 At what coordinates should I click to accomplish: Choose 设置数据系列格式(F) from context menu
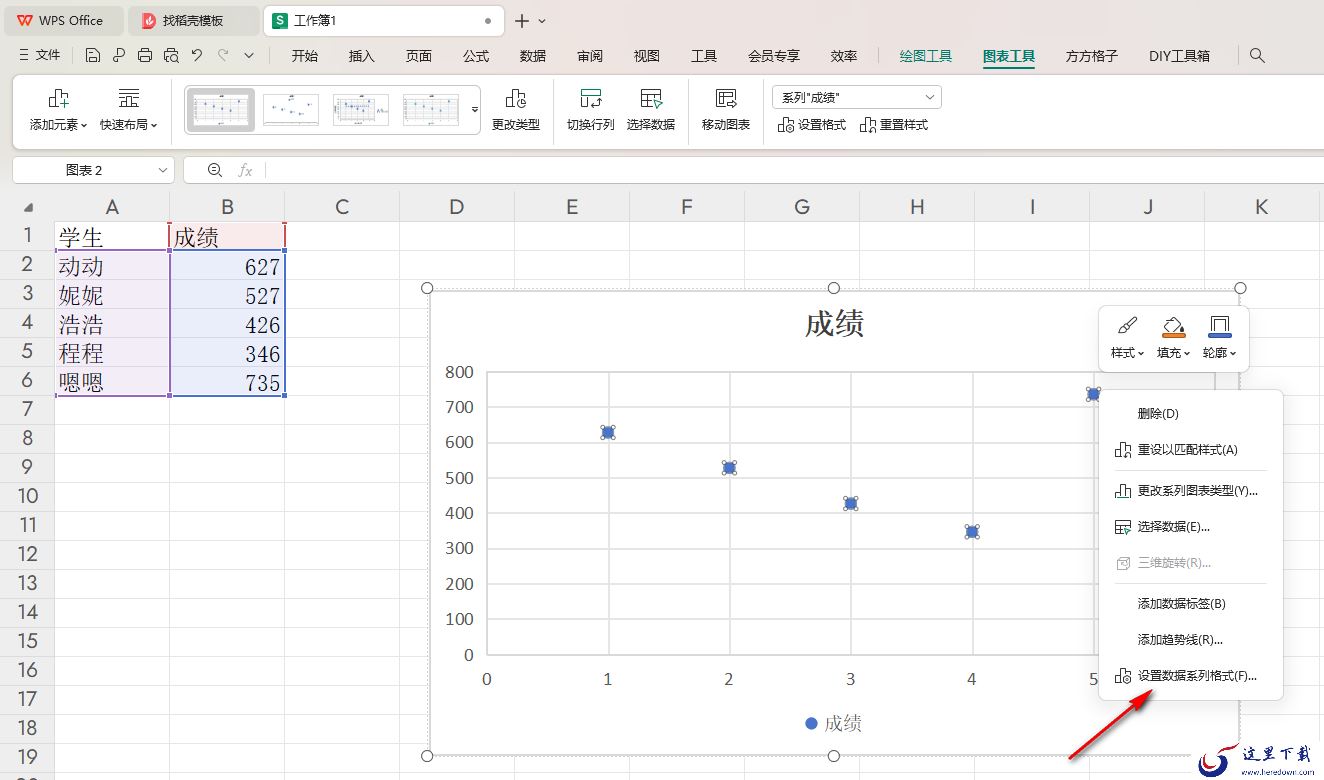(1190, 676)
